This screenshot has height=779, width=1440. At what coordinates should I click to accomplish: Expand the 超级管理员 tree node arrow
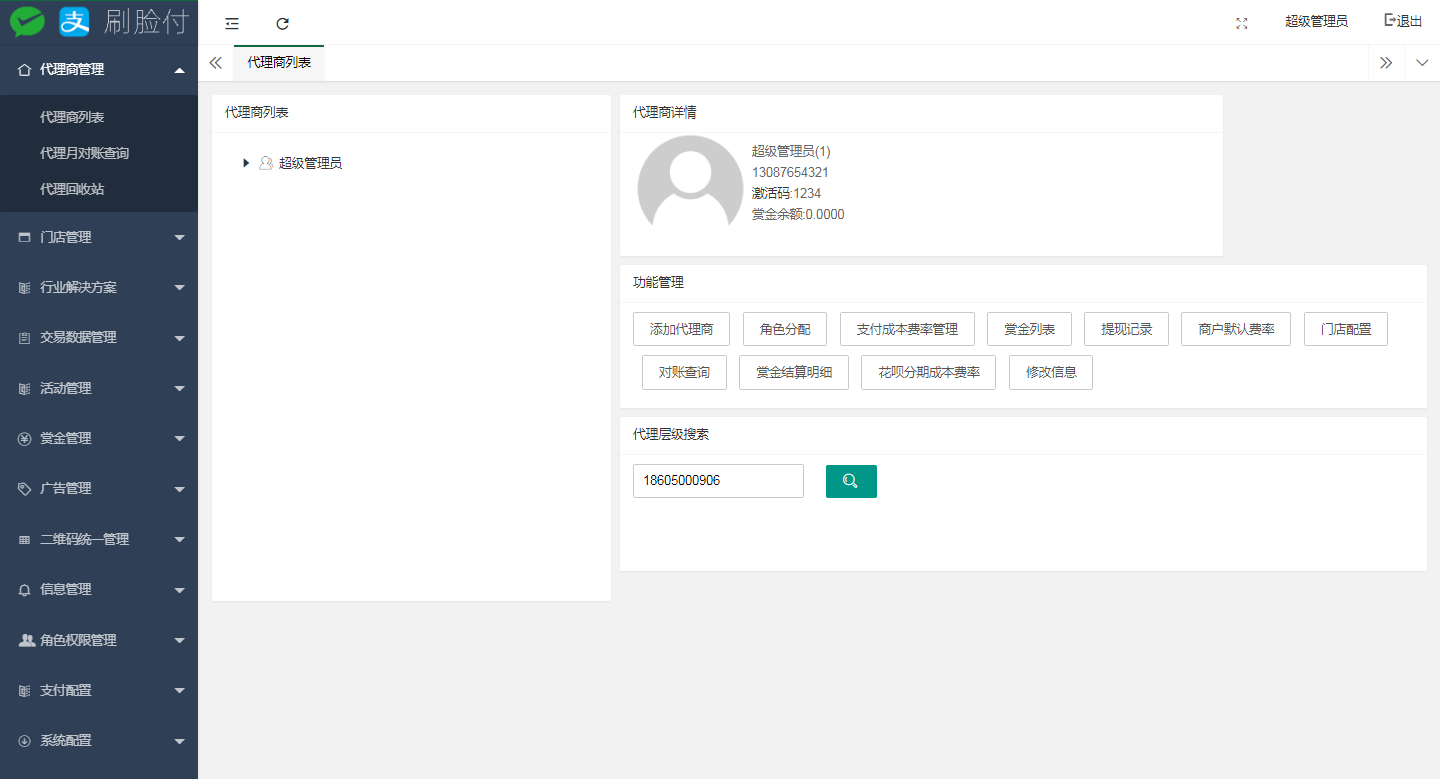pos(246,163)
